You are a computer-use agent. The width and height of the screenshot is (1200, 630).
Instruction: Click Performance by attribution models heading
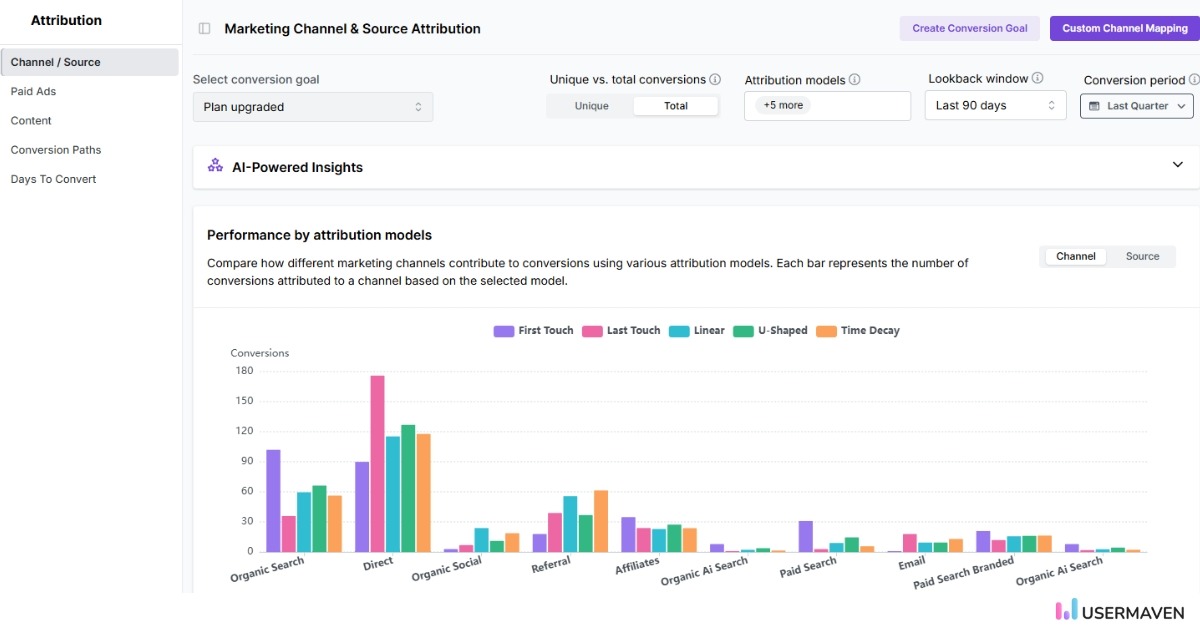(x=319, y=235)
